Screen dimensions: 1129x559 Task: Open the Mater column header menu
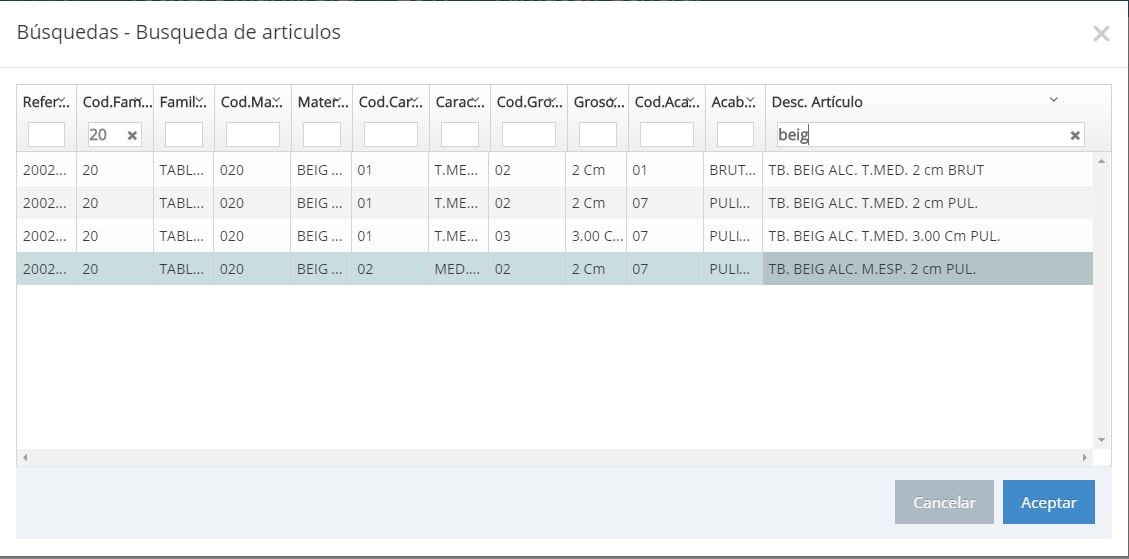pyautogui.click(x=338, y=99)
